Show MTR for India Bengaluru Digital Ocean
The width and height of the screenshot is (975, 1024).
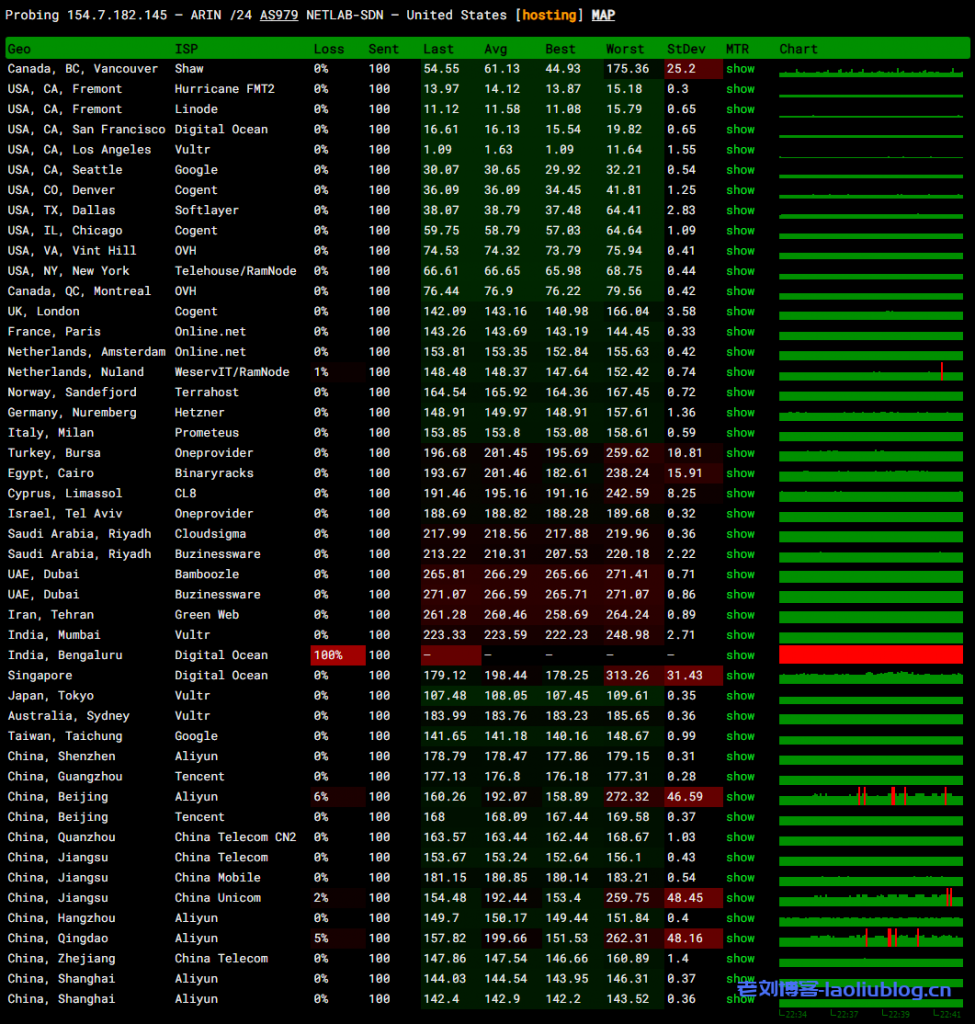[x=740, y=656]
